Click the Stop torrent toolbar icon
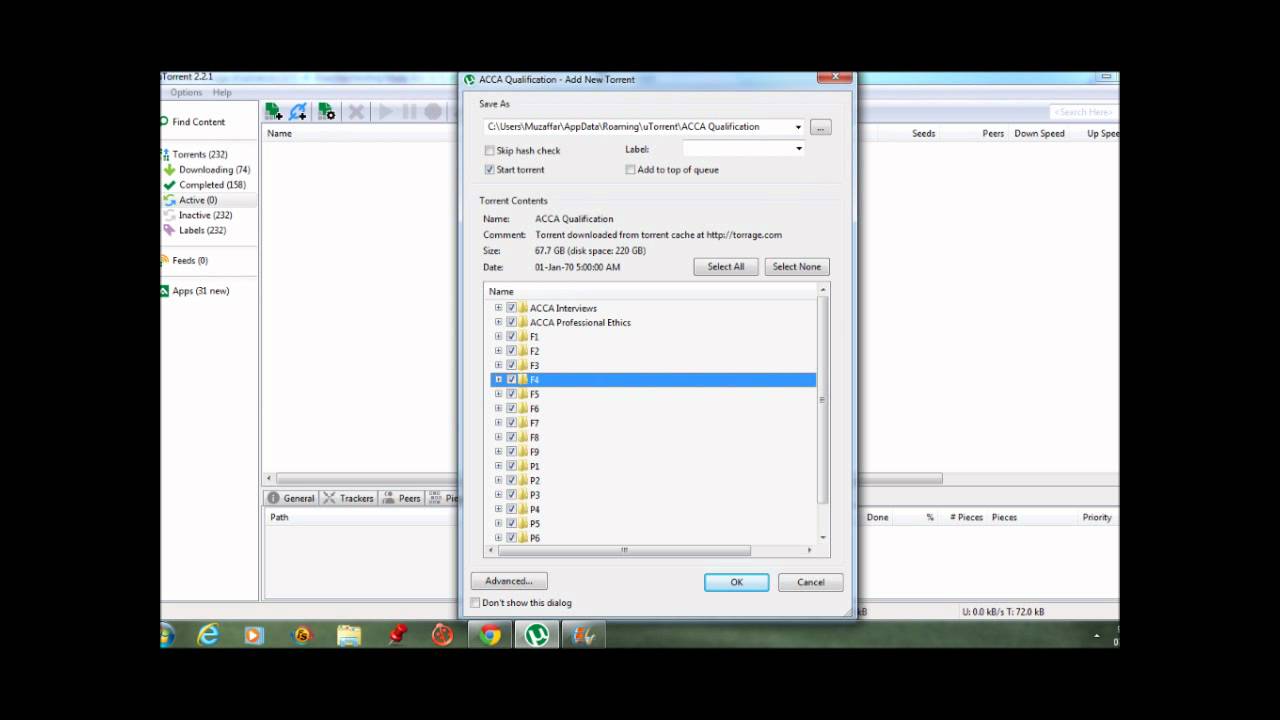Image resolution: width=1280 pixels, height=720 pixels. (433, 112)
